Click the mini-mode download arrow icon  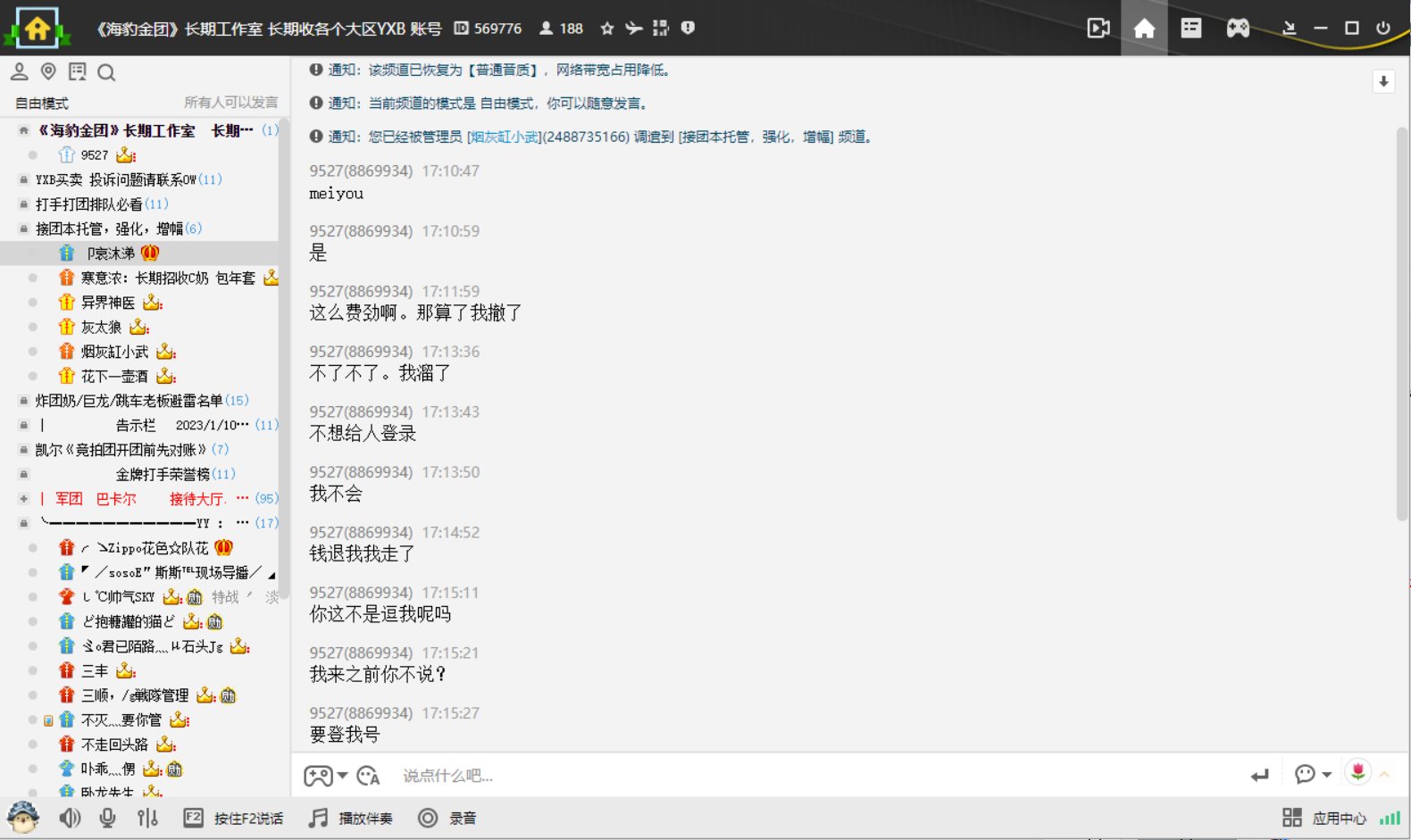tap(1289, 29)
